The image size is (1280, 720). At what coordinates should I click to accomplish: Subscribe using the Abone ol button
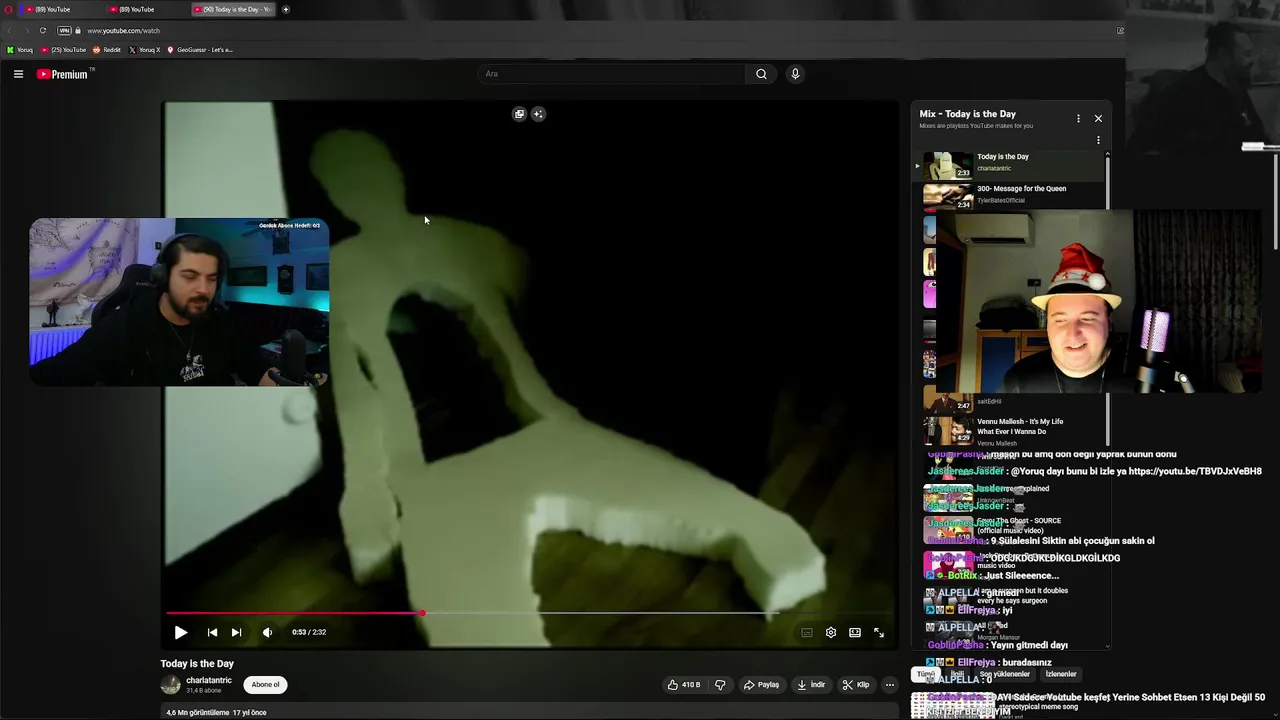(x=266, y=685)
